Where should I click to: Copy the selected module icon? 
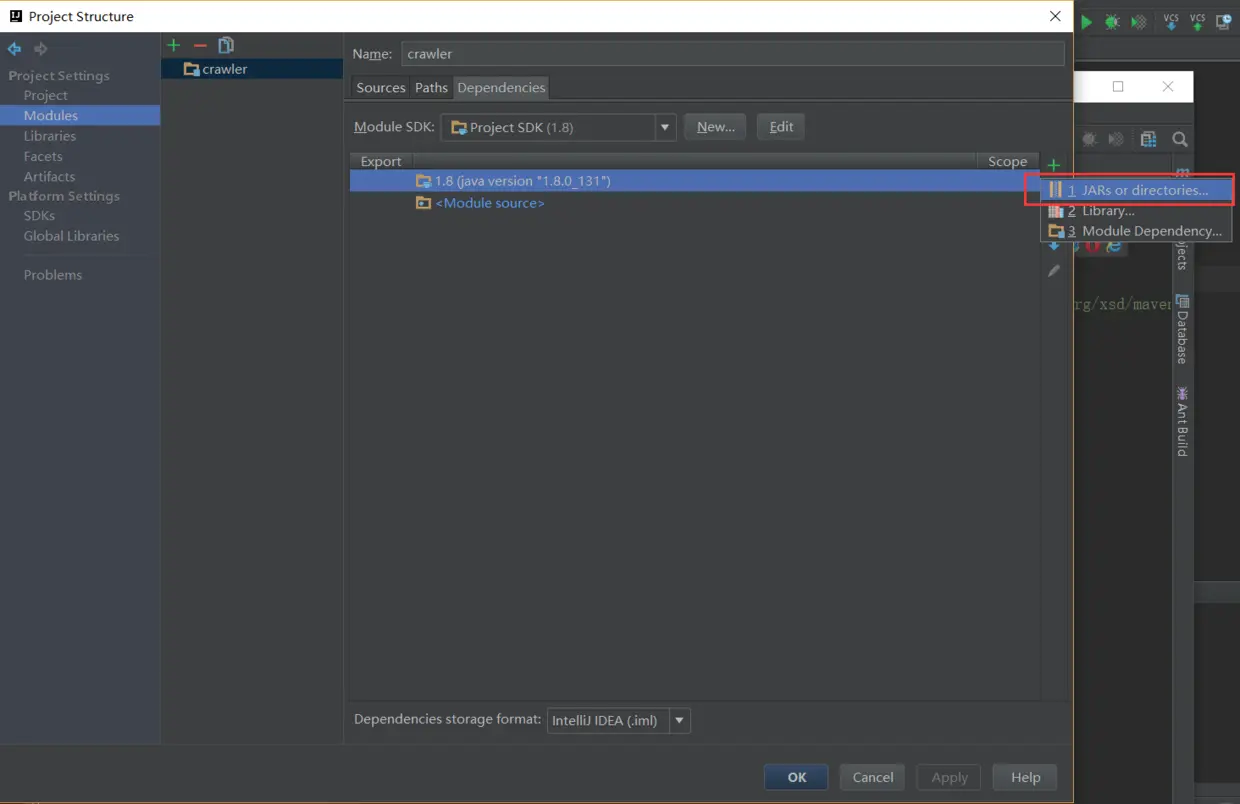226,45
